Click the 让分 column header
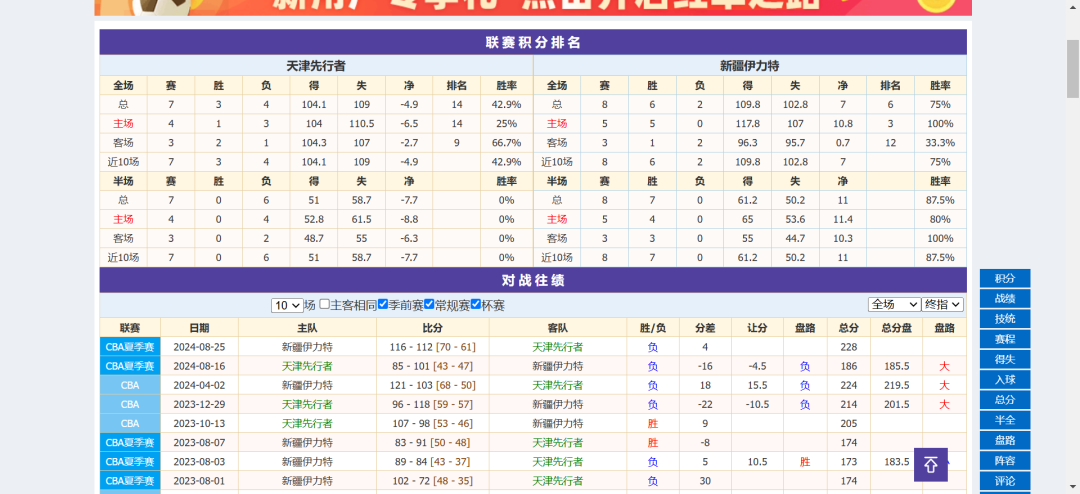 758,328
